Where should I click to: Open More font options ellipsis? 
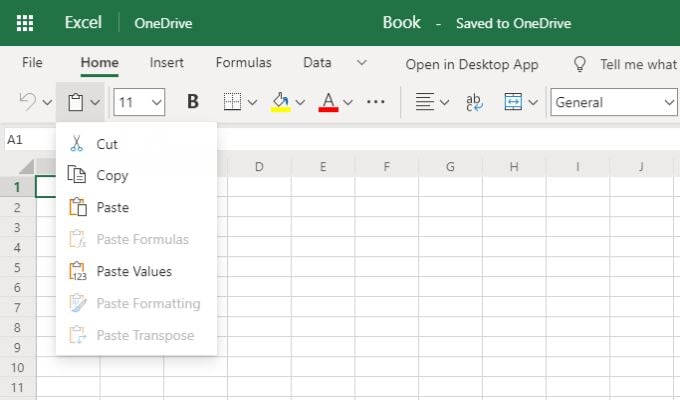click(376, 101)
